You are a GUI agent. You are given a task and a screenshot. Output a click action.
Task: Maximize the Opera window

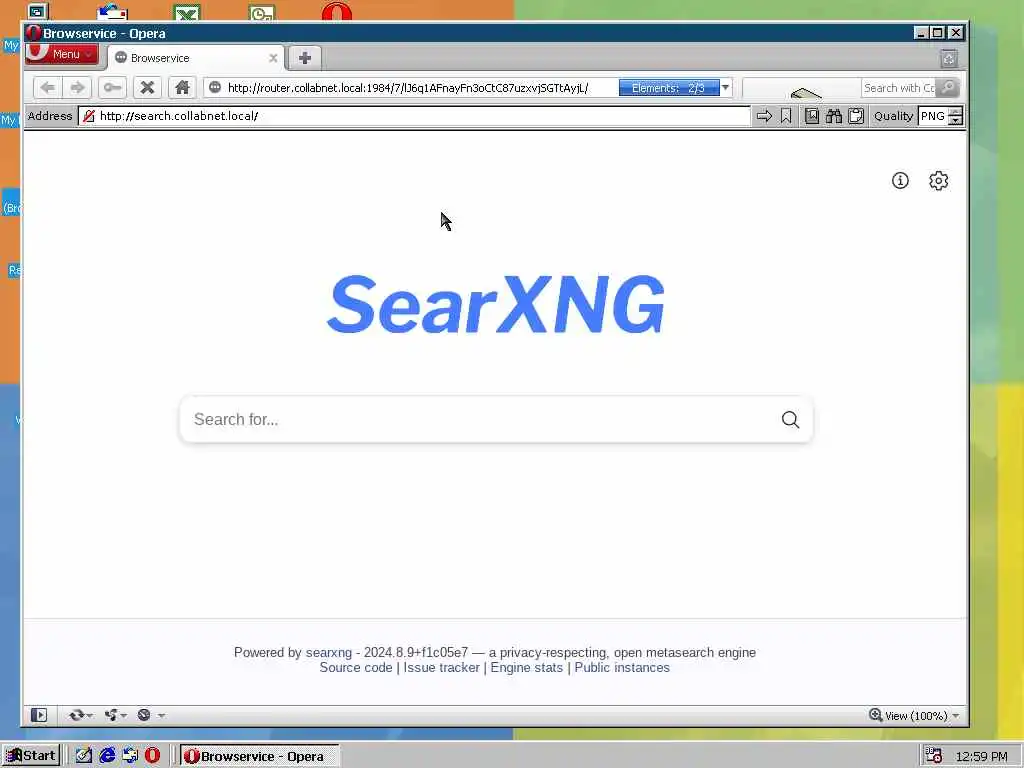click(x=938, y=33)
